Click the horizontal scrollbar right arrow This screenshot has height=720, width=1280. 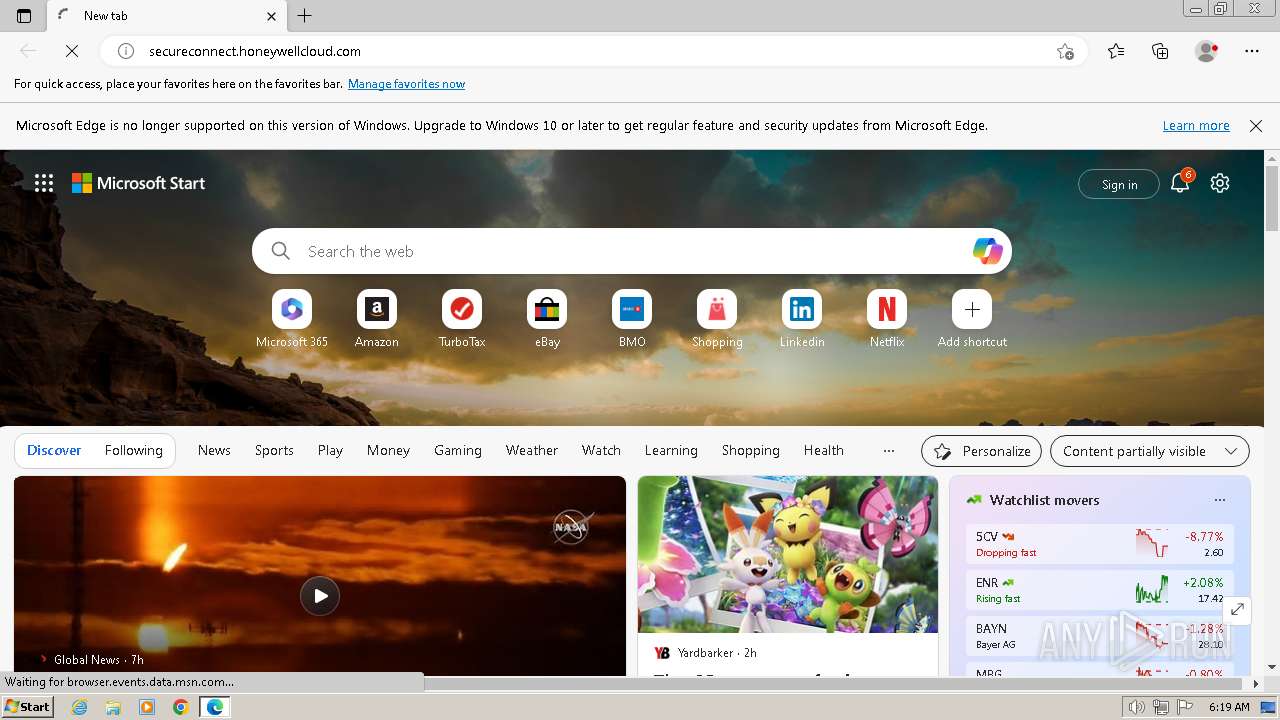click(1256, 684)
